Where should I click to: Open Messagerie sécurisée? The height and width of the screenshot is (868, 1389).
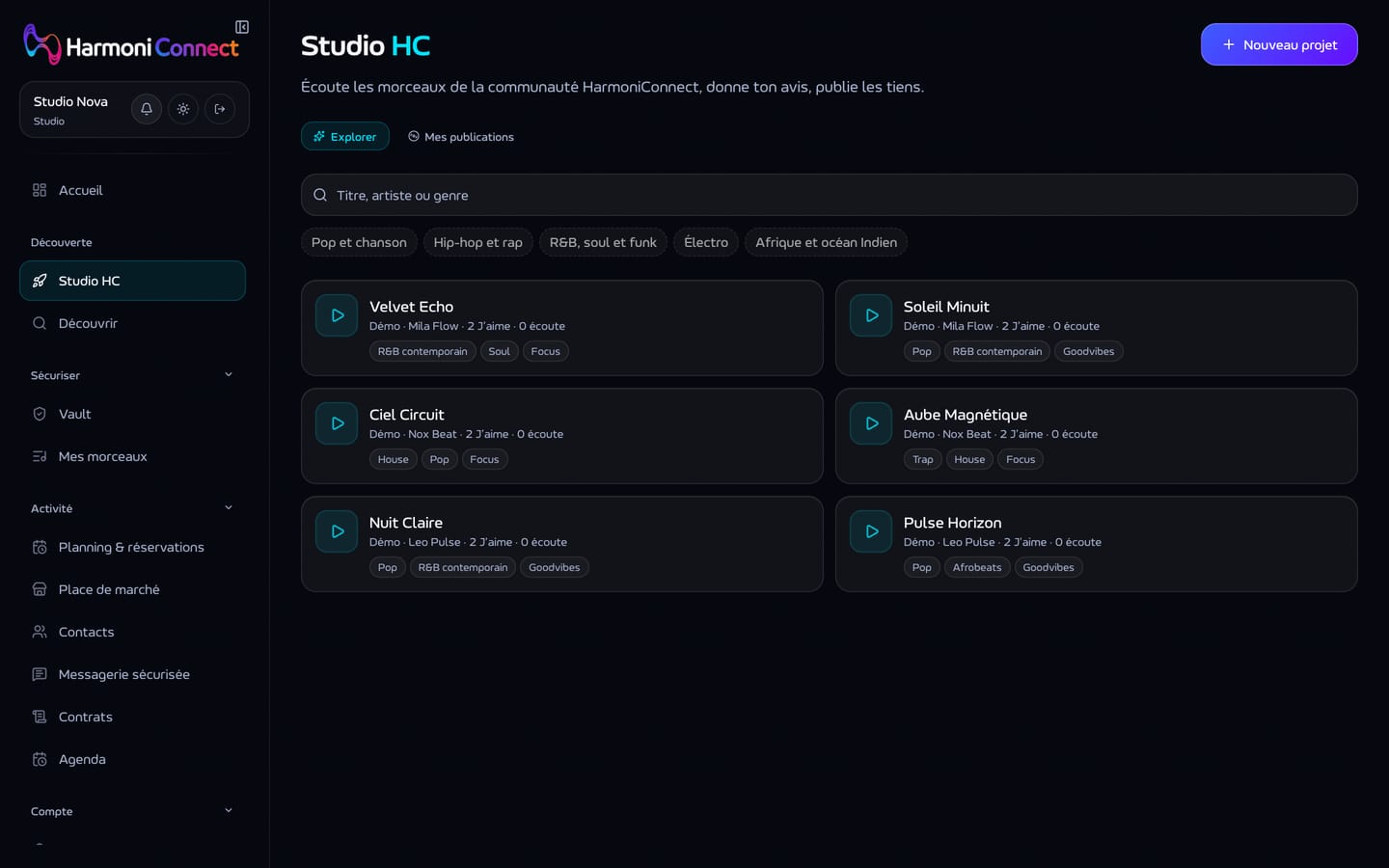[132, 674]
